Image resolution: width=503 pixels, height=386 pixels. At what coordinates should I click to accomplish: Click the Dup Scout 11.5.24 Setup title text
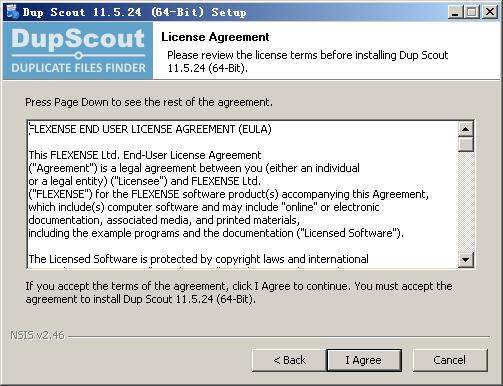coord(135,12)
